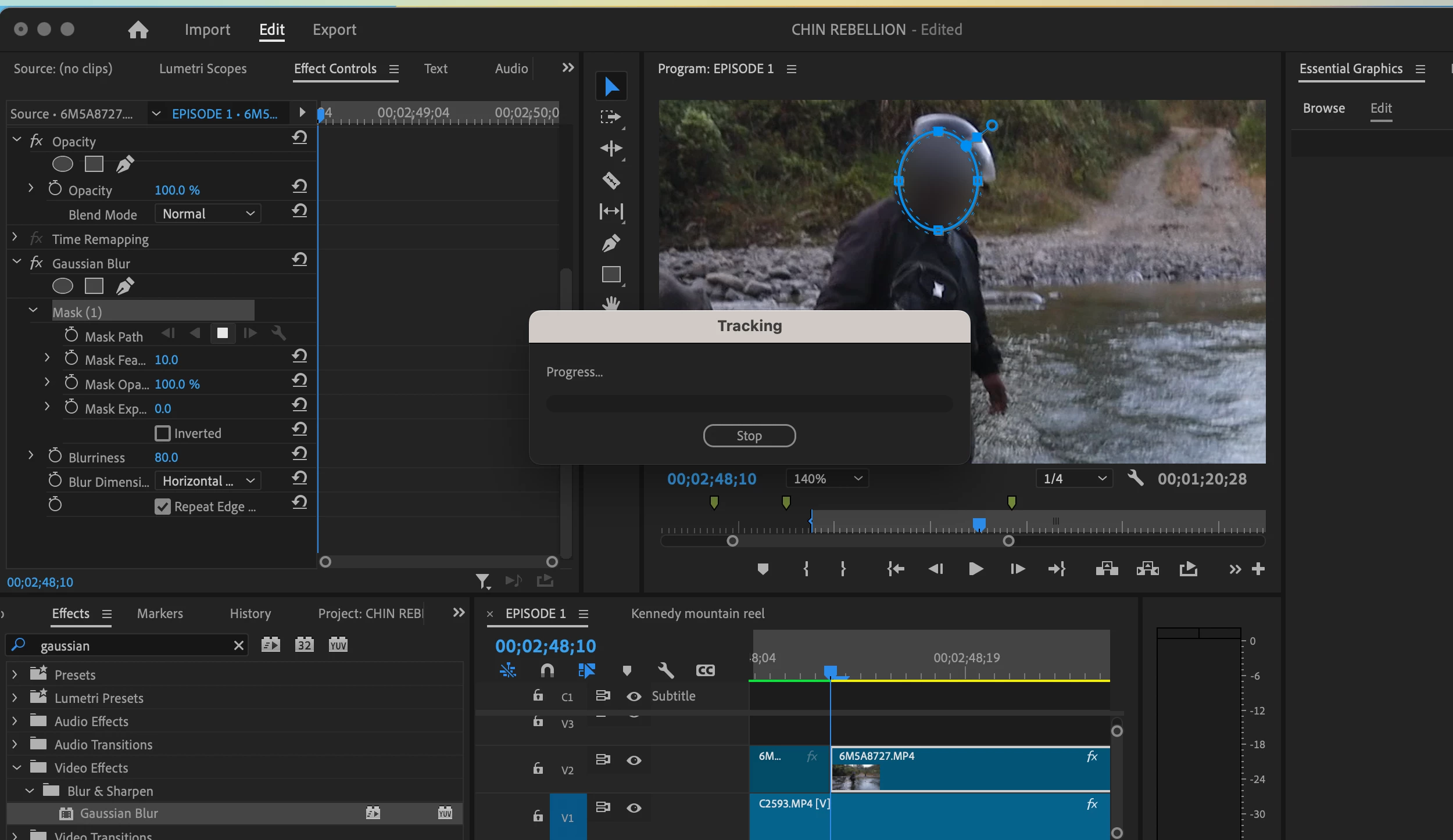Open the Blend Mode Normal dropdown
Viewport: 1453px width, 840px height.
point(208,214)
